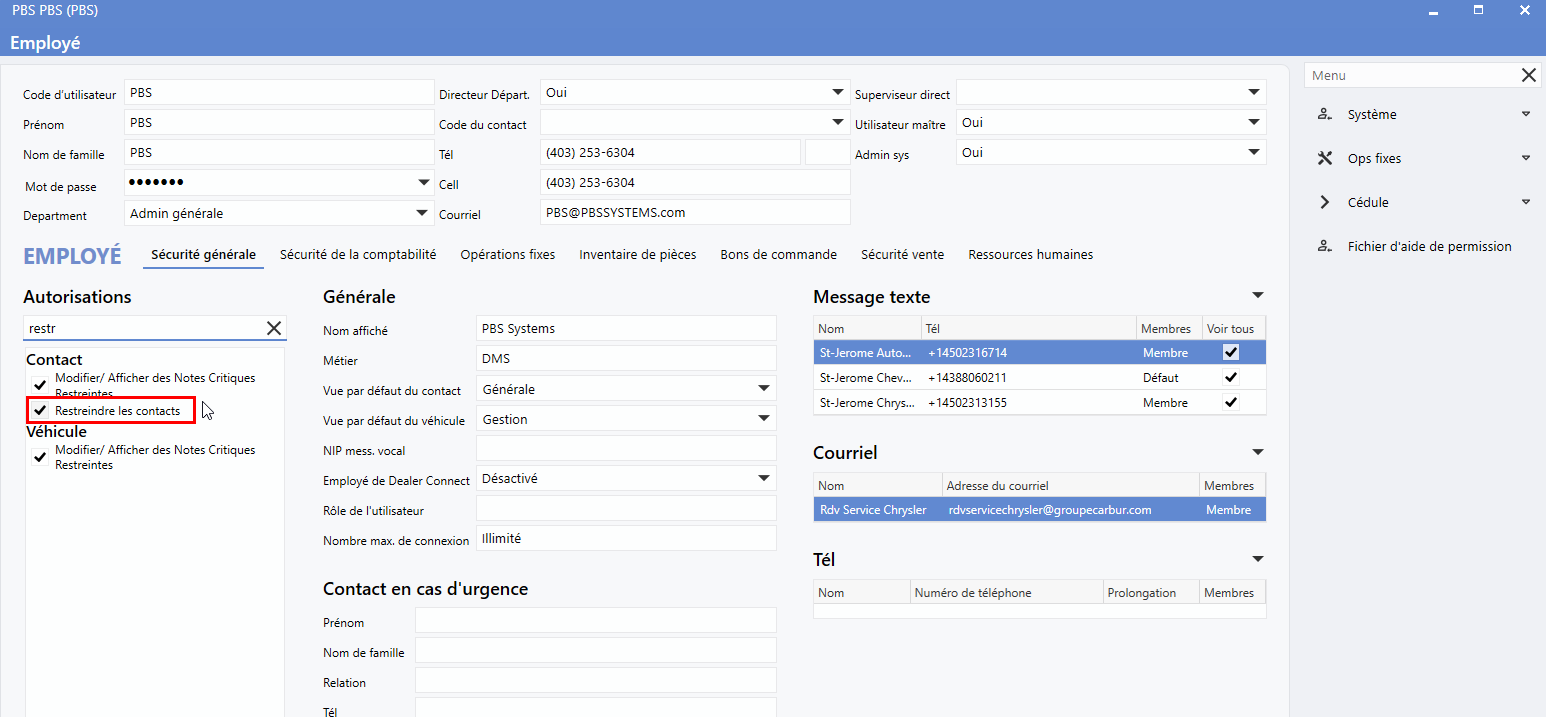Collapse the Message texte section arrow
Image resolution: width=1546 pixels, height=717 pixels.
tap(1257, 296)
